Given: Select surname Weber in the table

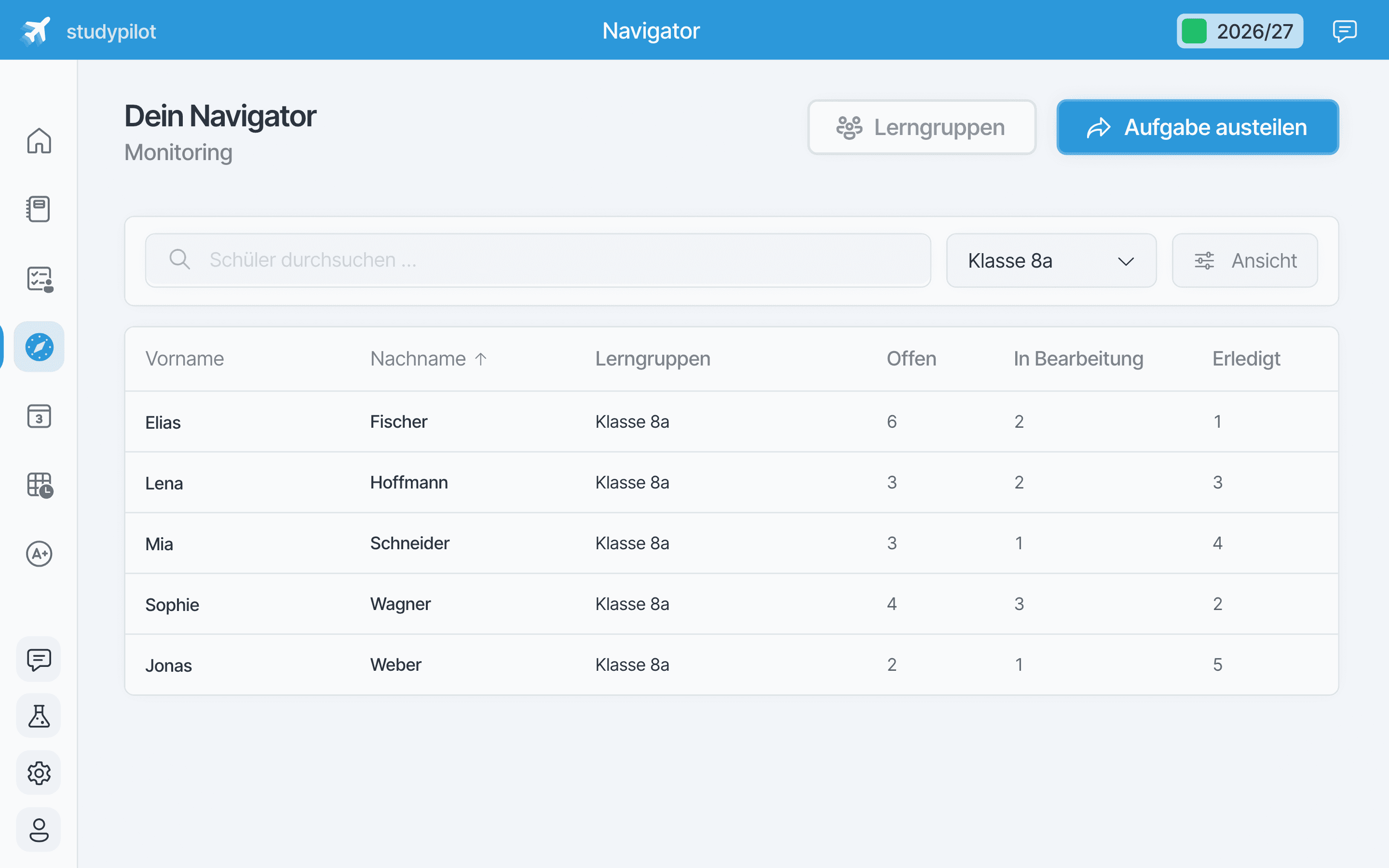Looking at the screenshot, I should coord(395,665).
